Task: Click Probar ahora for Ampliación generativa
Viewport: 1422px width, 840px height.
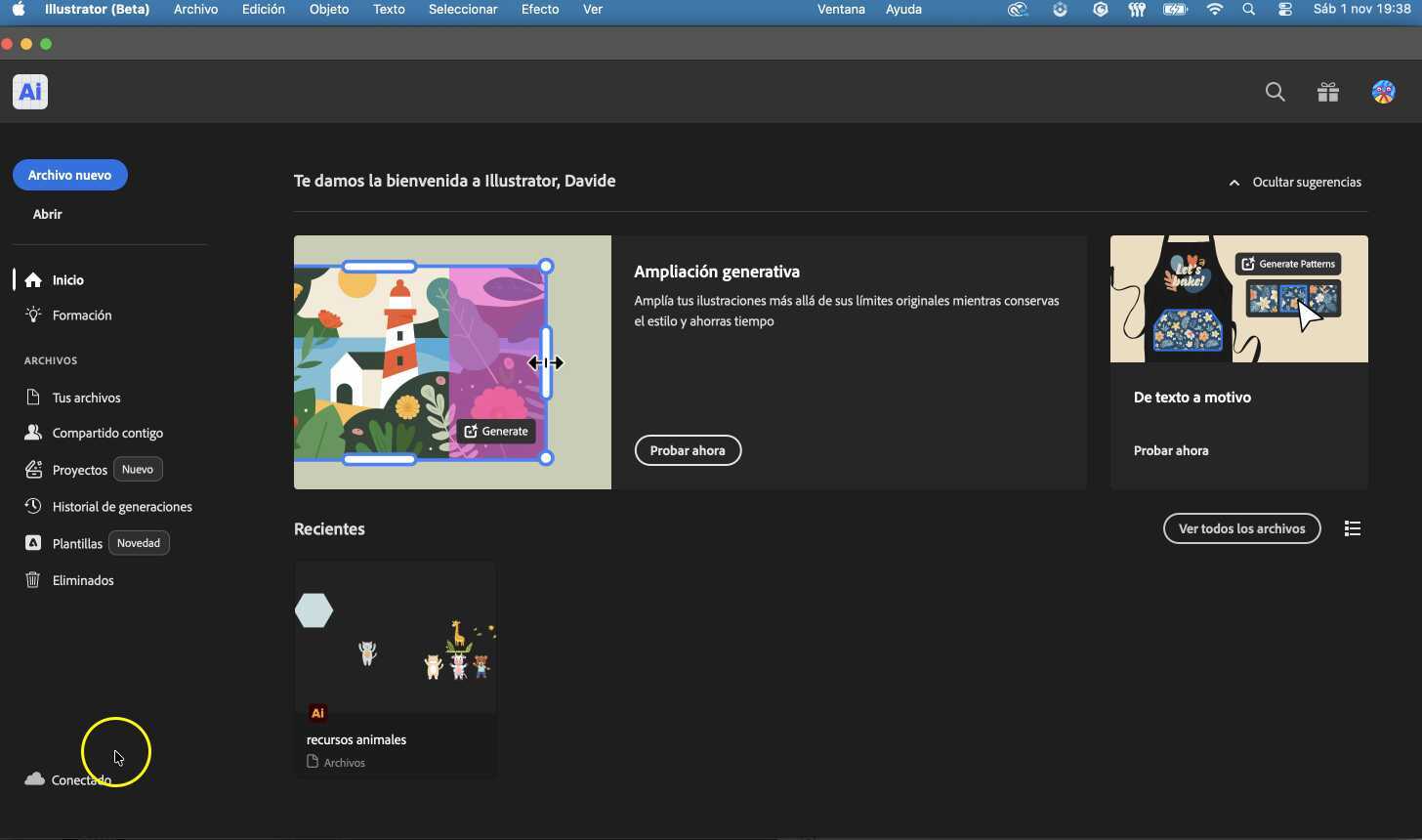Action: coord(688,450)
